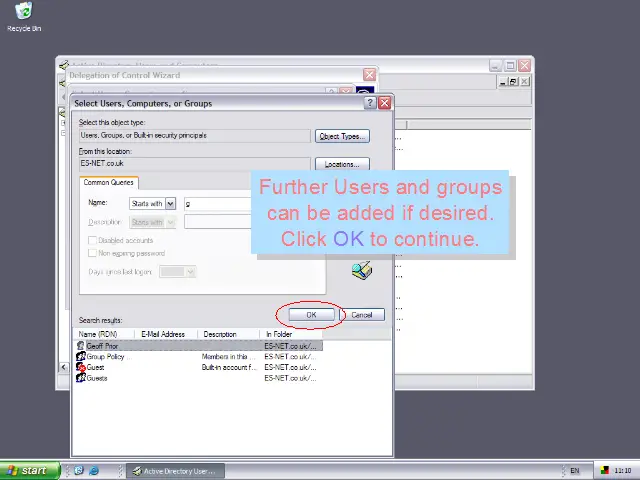640x480 pixels.
Task: Click the ES-NET.co.uk location field
Action: pos(195,164)
